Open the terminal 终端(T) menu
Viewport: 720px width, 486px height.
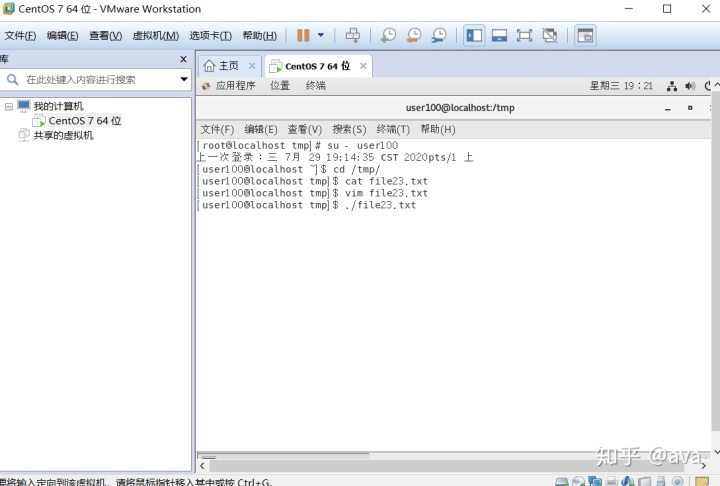tap(393, 130)
